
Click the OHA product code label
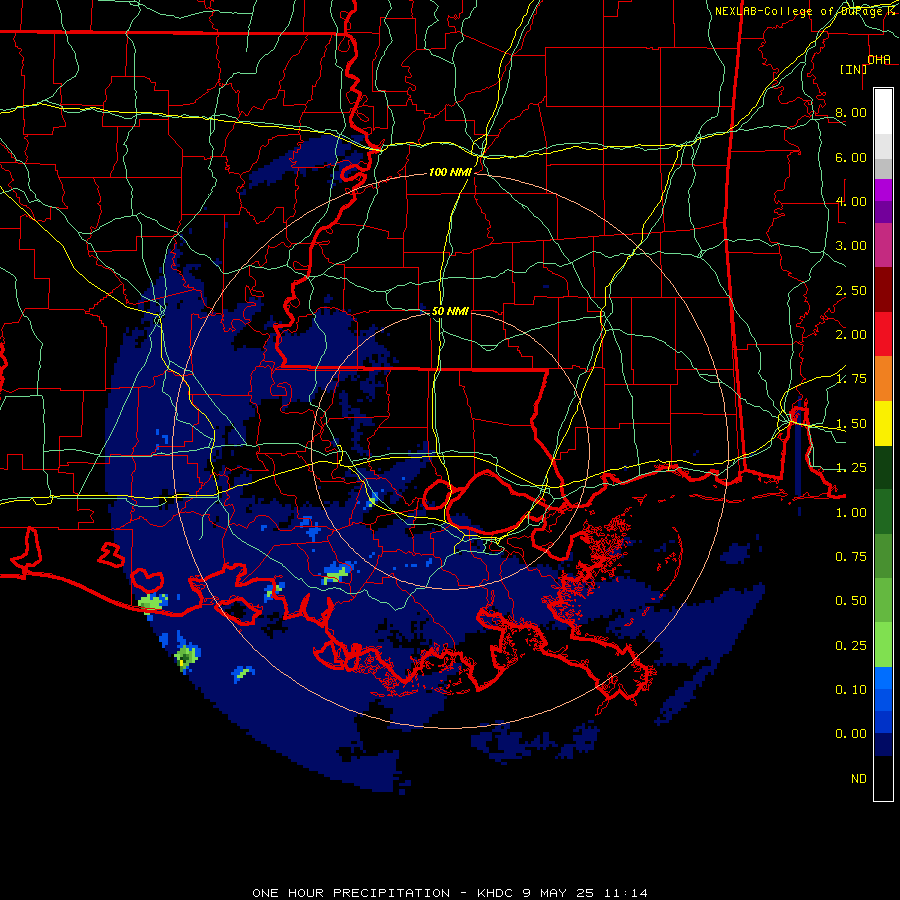pos(879,59)
